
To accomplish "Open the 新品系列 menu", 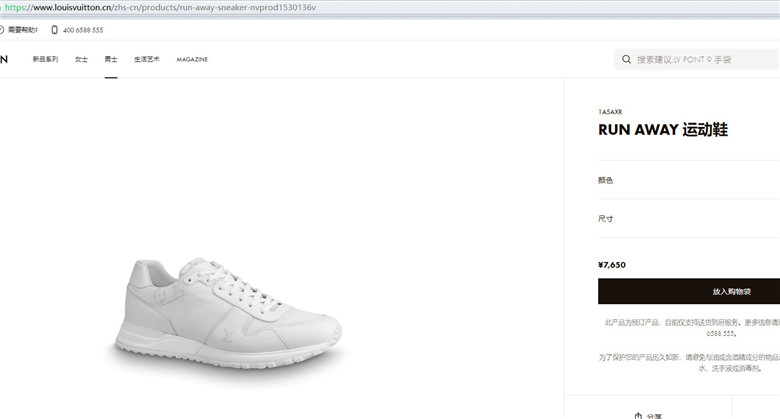I will [x=45, y=59].
